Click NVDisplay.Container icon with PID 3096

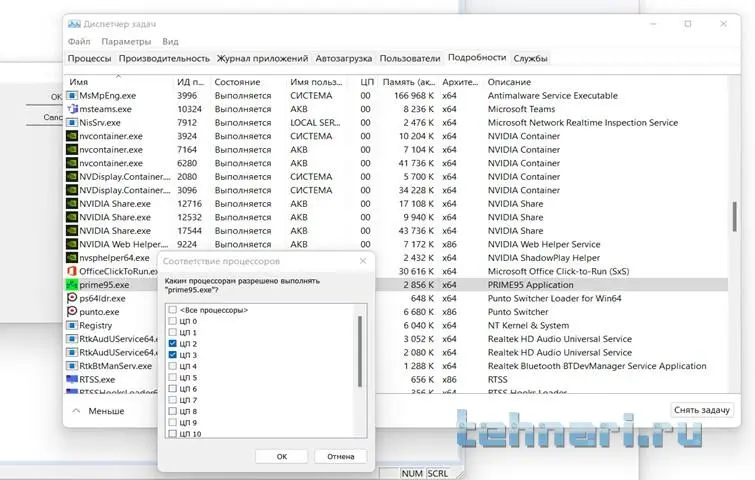(x=72, y=190)
